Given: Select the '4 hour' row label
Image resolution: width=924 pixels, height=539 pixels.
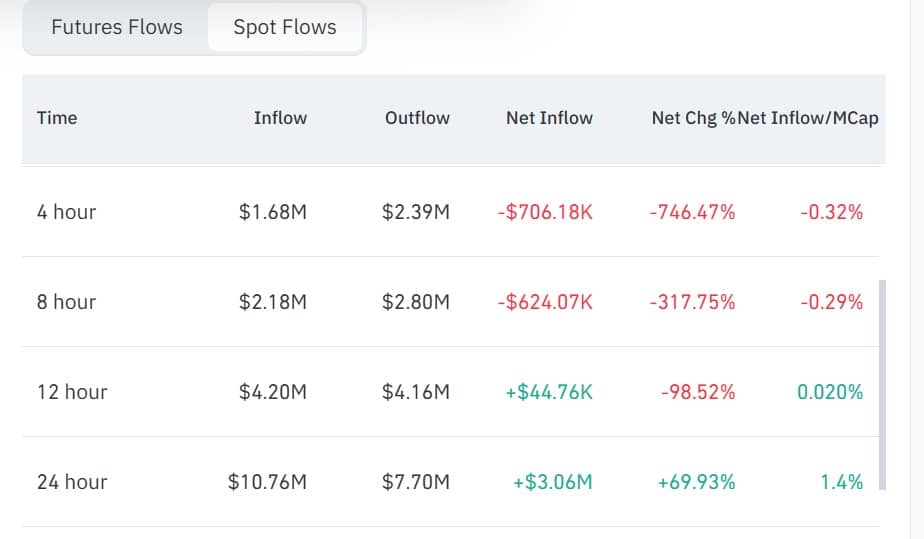Looking at the screenshot, I should click(x=66, y=212).
